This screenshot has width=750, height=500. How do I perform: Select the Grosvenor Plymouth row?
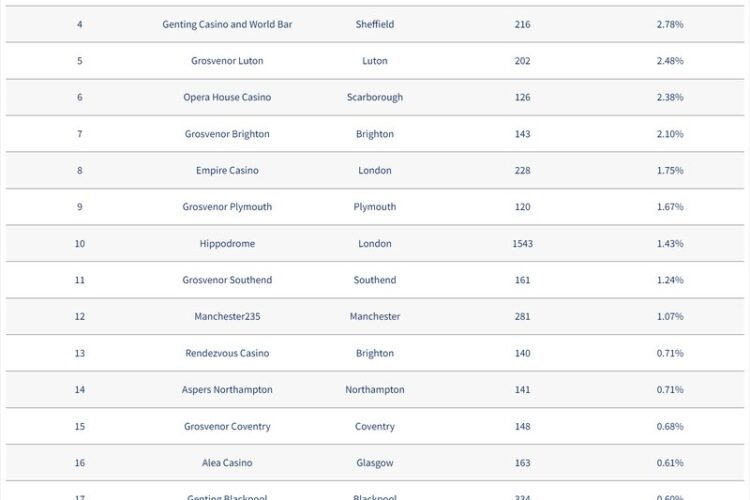[x=375, y=207]
